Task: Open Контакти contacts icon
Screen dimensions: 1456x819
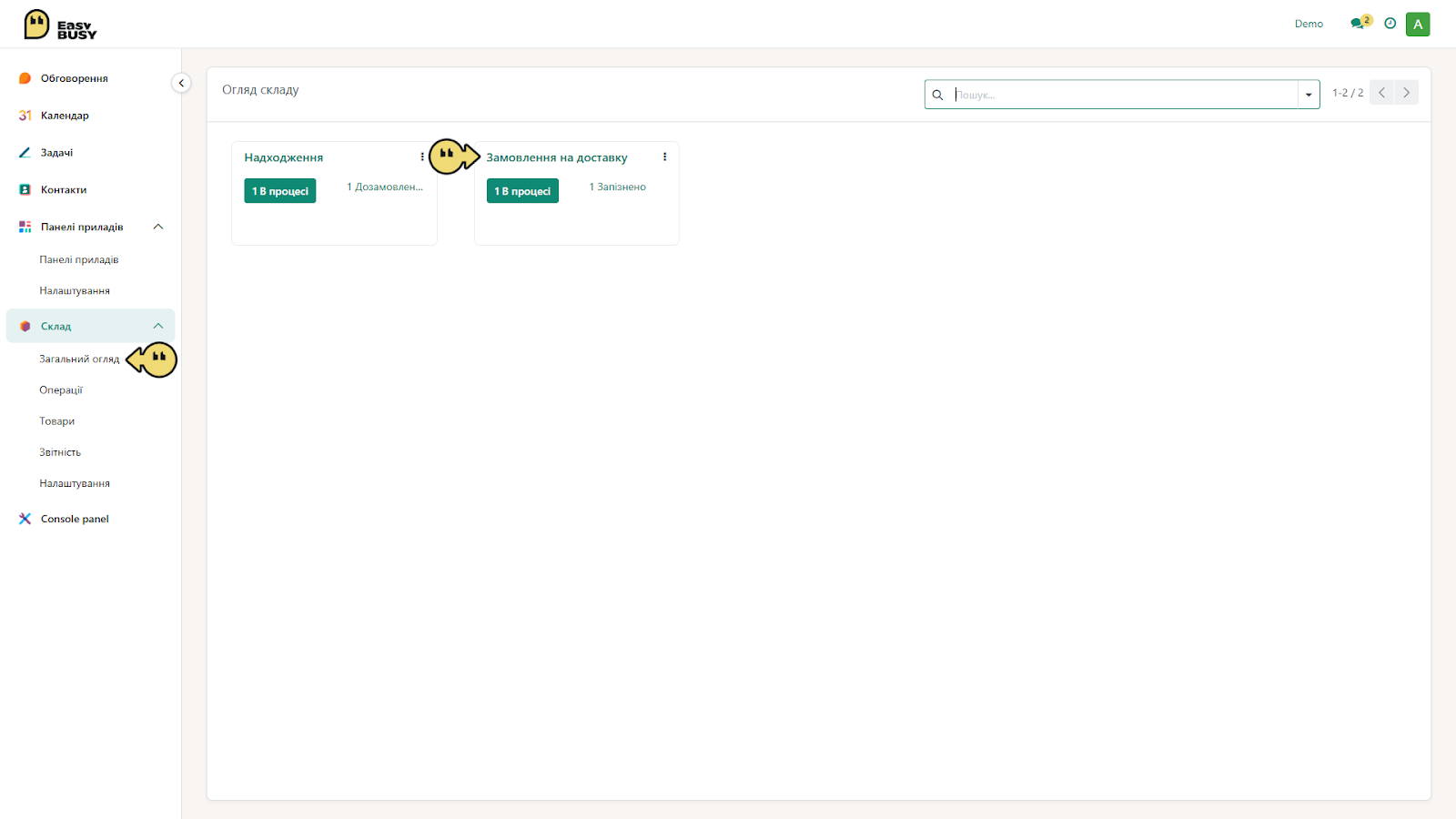Action: coord(25,190)
